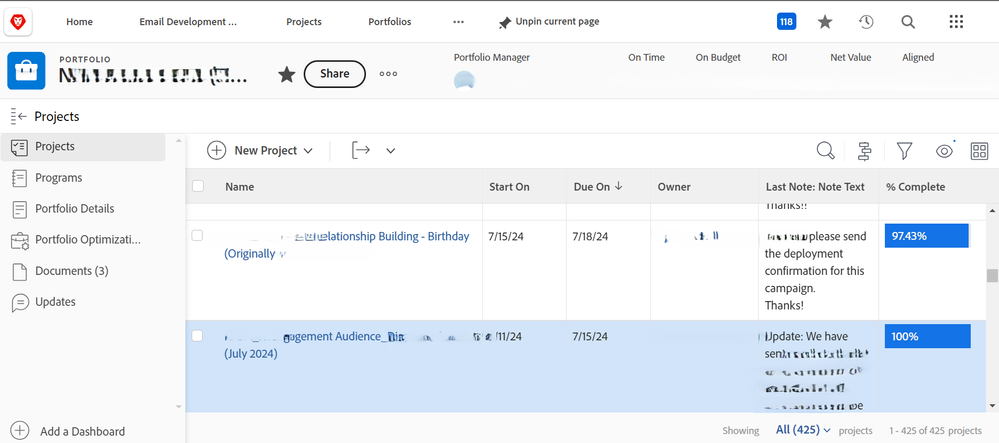Tick the checkbox for the July 2024 project
Image resolution: width=999 pixels, height=443 pixels.
coord(198,336)
